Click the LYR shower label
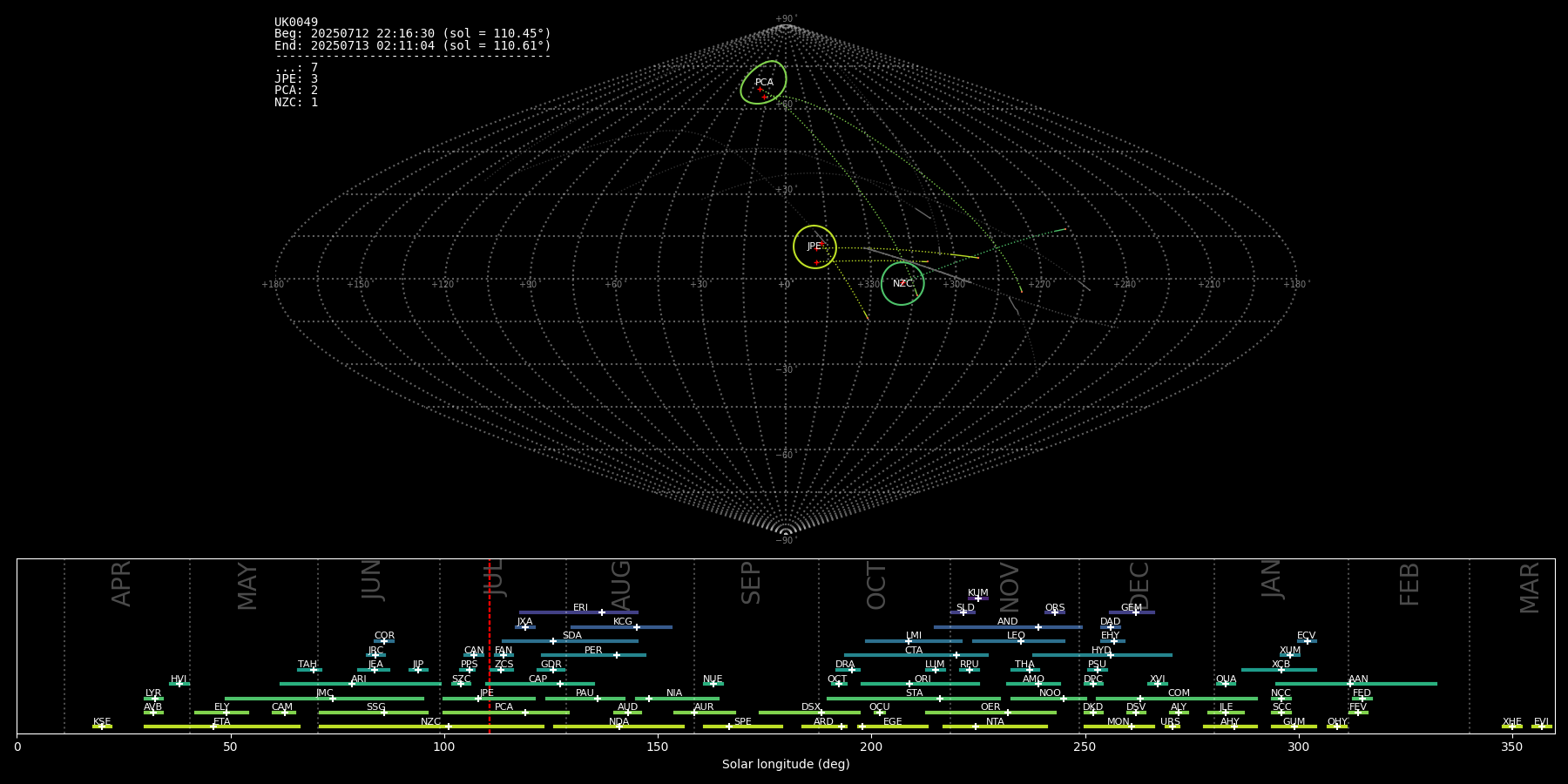Screen dimensions: 1568x784 click(x=153, y=693)
